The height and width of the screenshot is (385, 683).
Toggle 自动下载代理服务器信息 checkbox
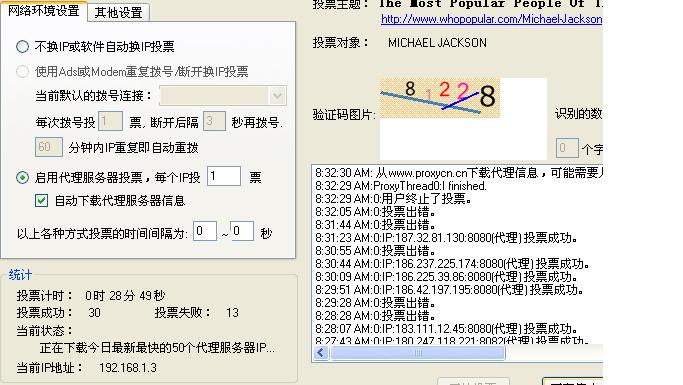[41, 201]
